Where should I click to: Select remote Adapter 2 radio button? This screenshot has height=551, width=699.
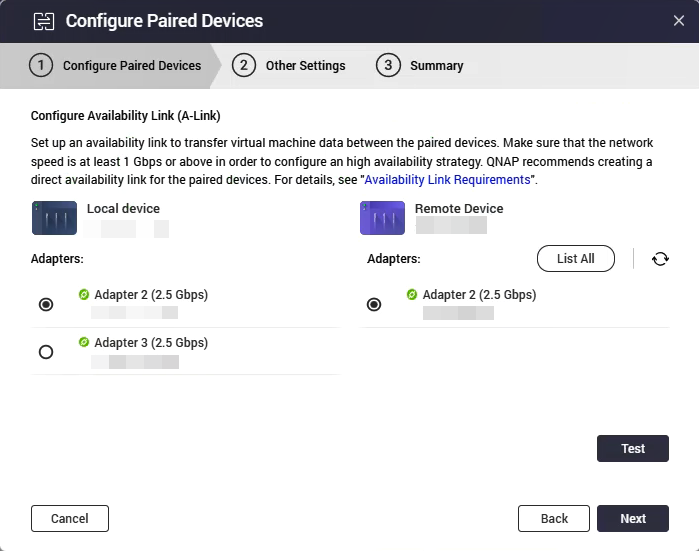pos(374,304)
